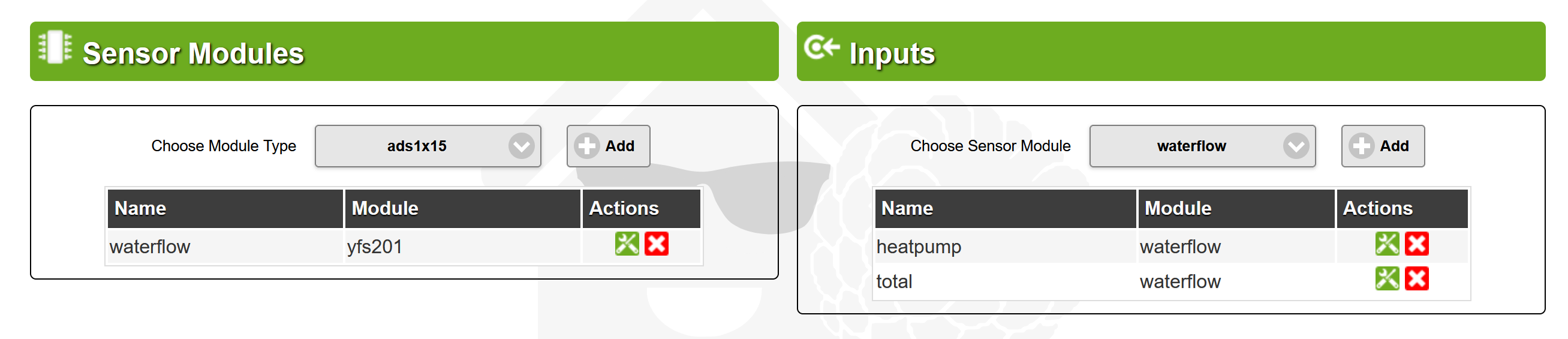Delete the total input row

(1416, 280)
